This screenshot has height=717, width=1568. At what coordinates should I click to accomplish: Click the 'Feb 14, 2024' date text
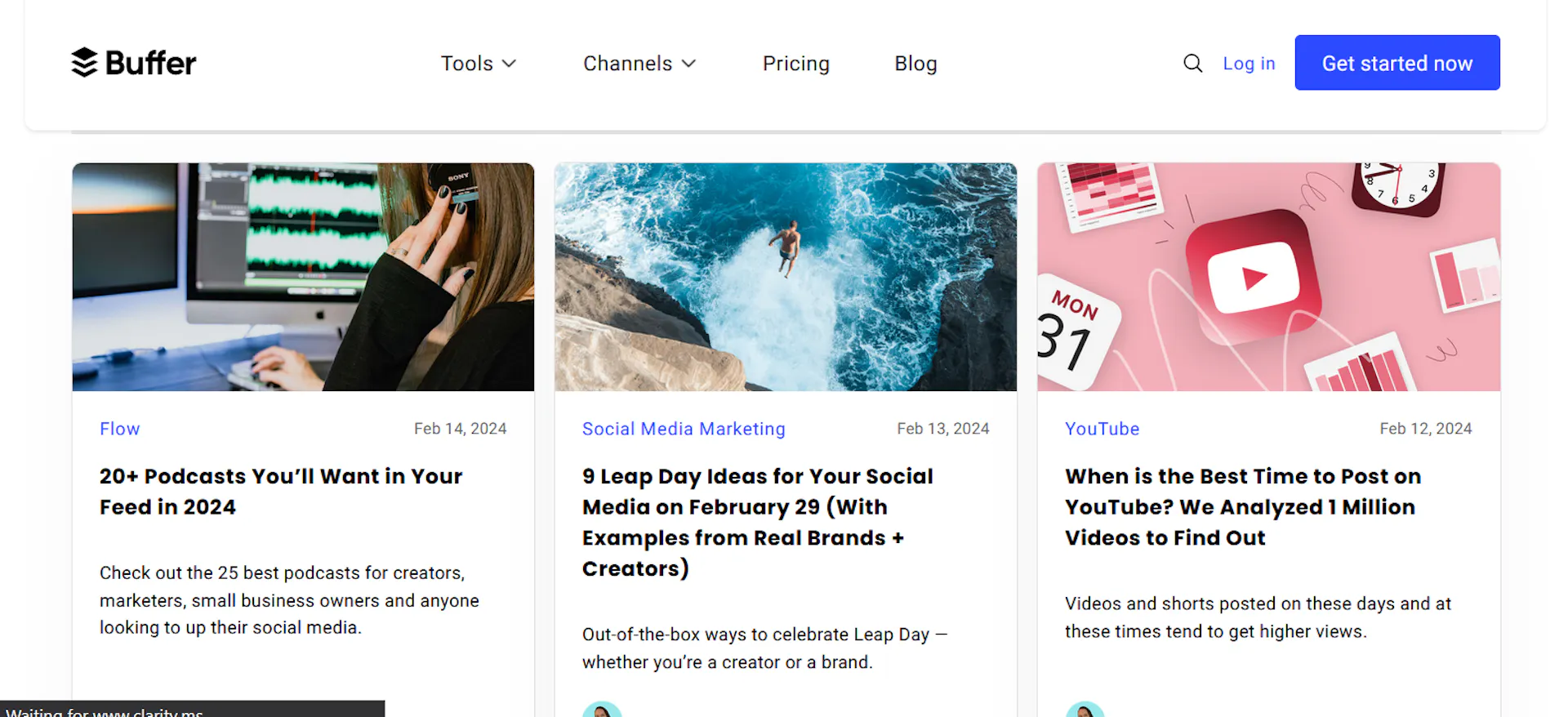tap(461, 429)
